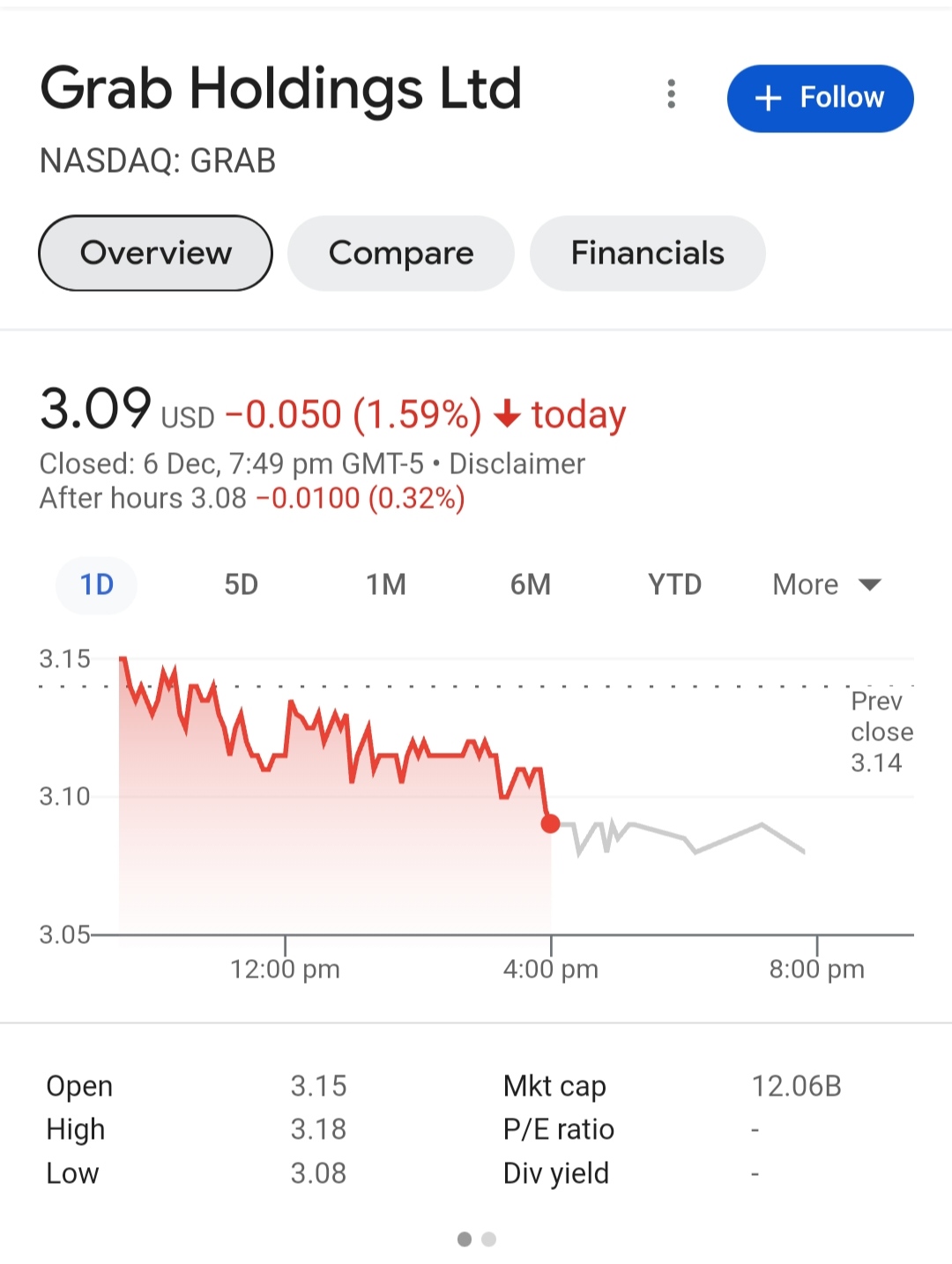
Task: View the YTD chart range
Action: (674, 584)
